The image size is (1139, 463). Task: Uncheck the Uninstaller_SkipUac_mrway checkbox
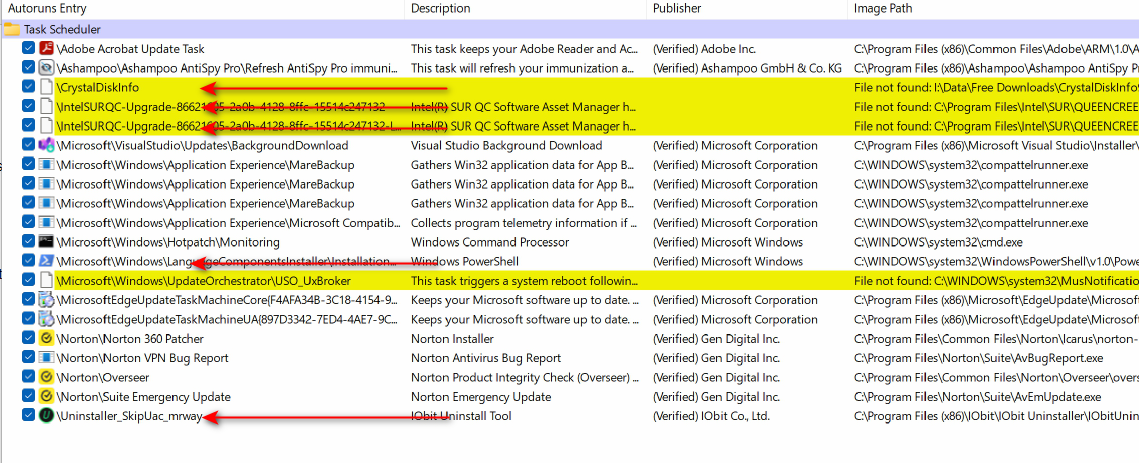(28, 416)
